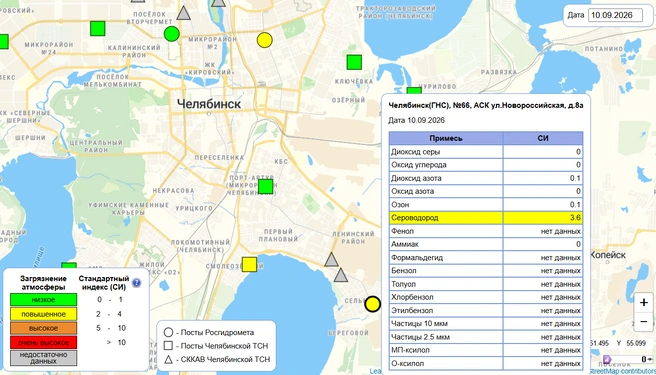
Task: Click the 'Этилбензол' row
Action: (486, 311)
